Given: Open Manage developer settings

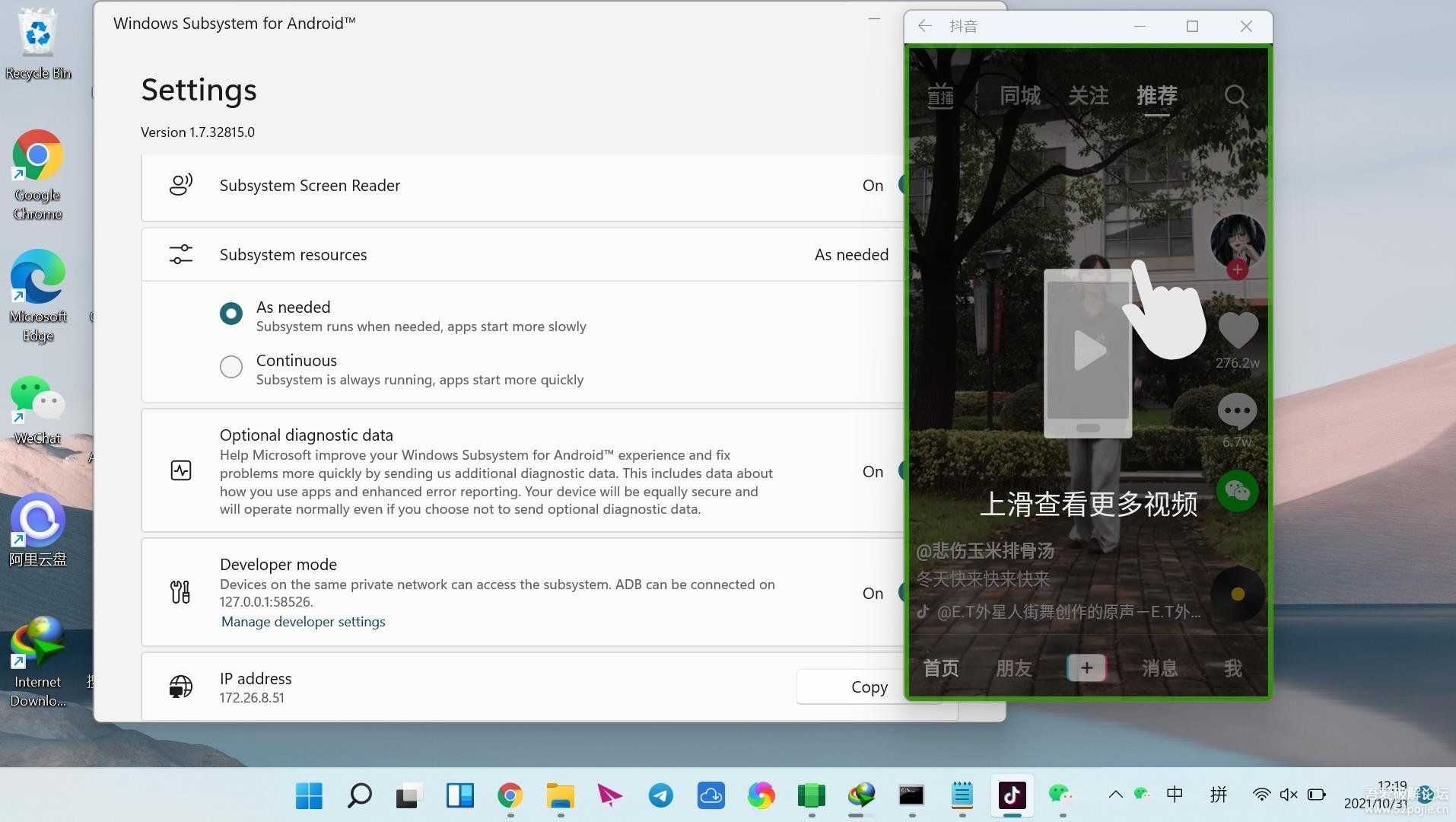Looking at the screenshot, I should tap(303, 621).
